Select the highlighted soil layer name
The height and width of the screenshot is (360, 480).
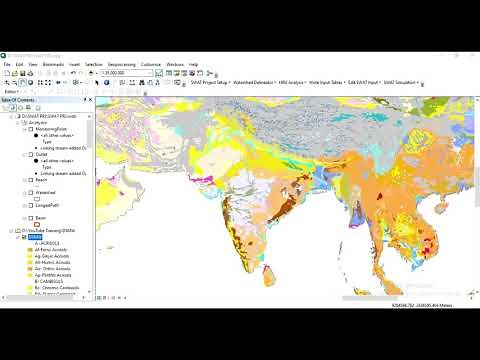(x=35, y=237)
